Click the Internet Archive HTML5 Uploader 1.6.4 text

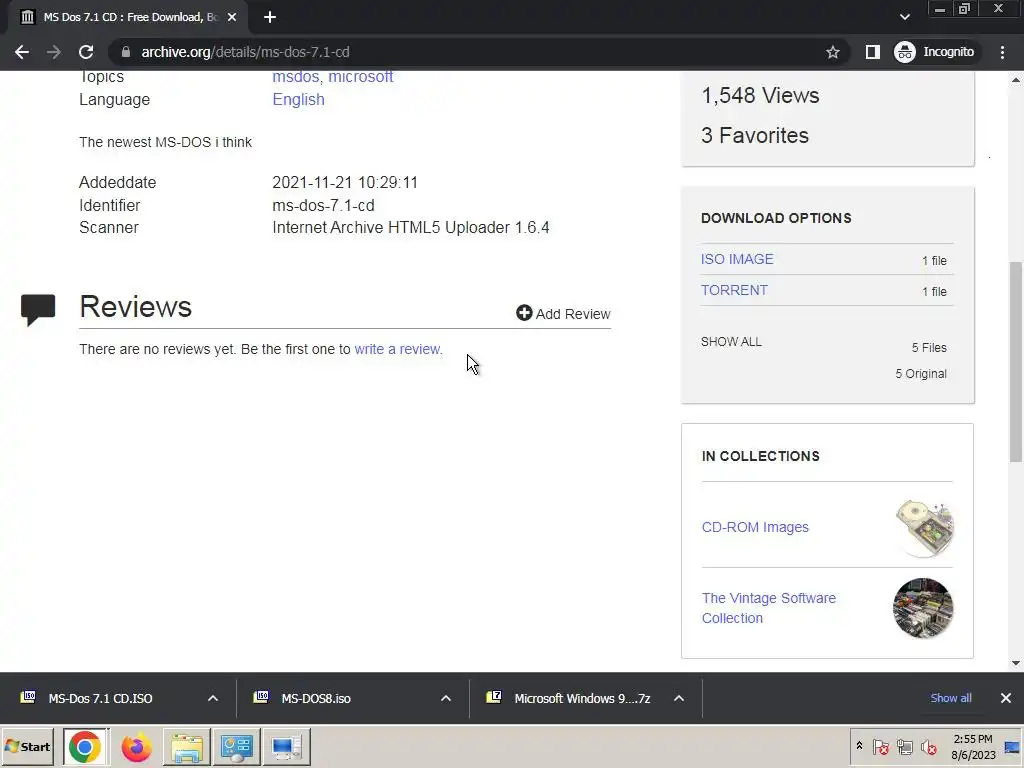point(411,228)
